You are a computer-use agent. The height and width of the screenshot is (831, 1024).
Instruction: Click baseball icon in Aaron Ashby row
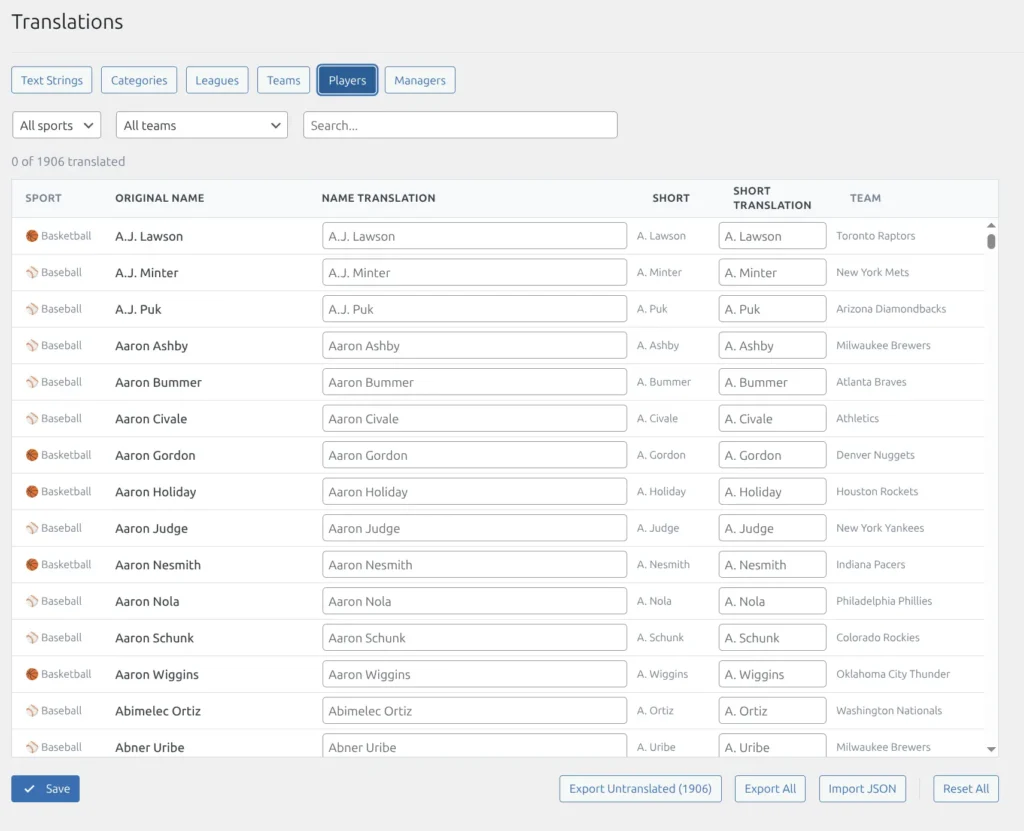point(31,346)
